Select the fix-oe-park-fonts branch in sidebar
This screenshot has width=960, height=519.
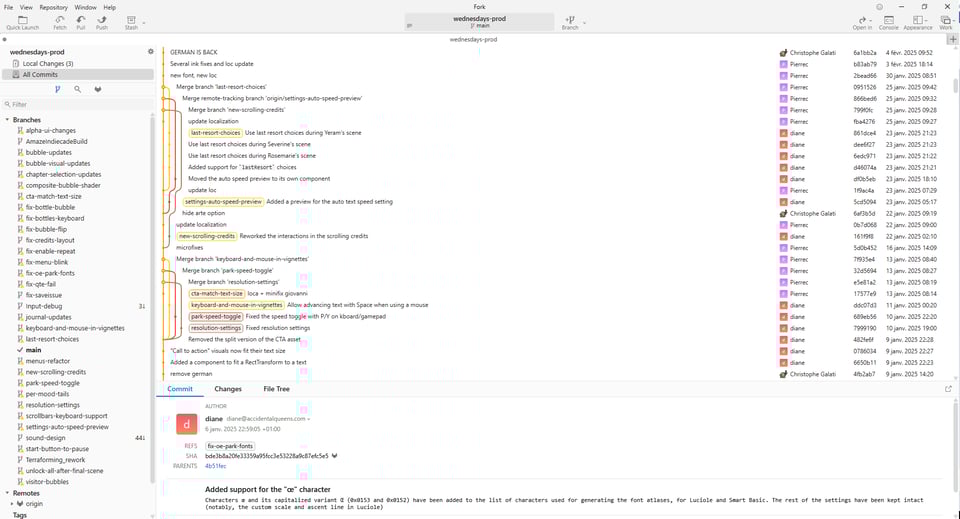click(50, 273)
